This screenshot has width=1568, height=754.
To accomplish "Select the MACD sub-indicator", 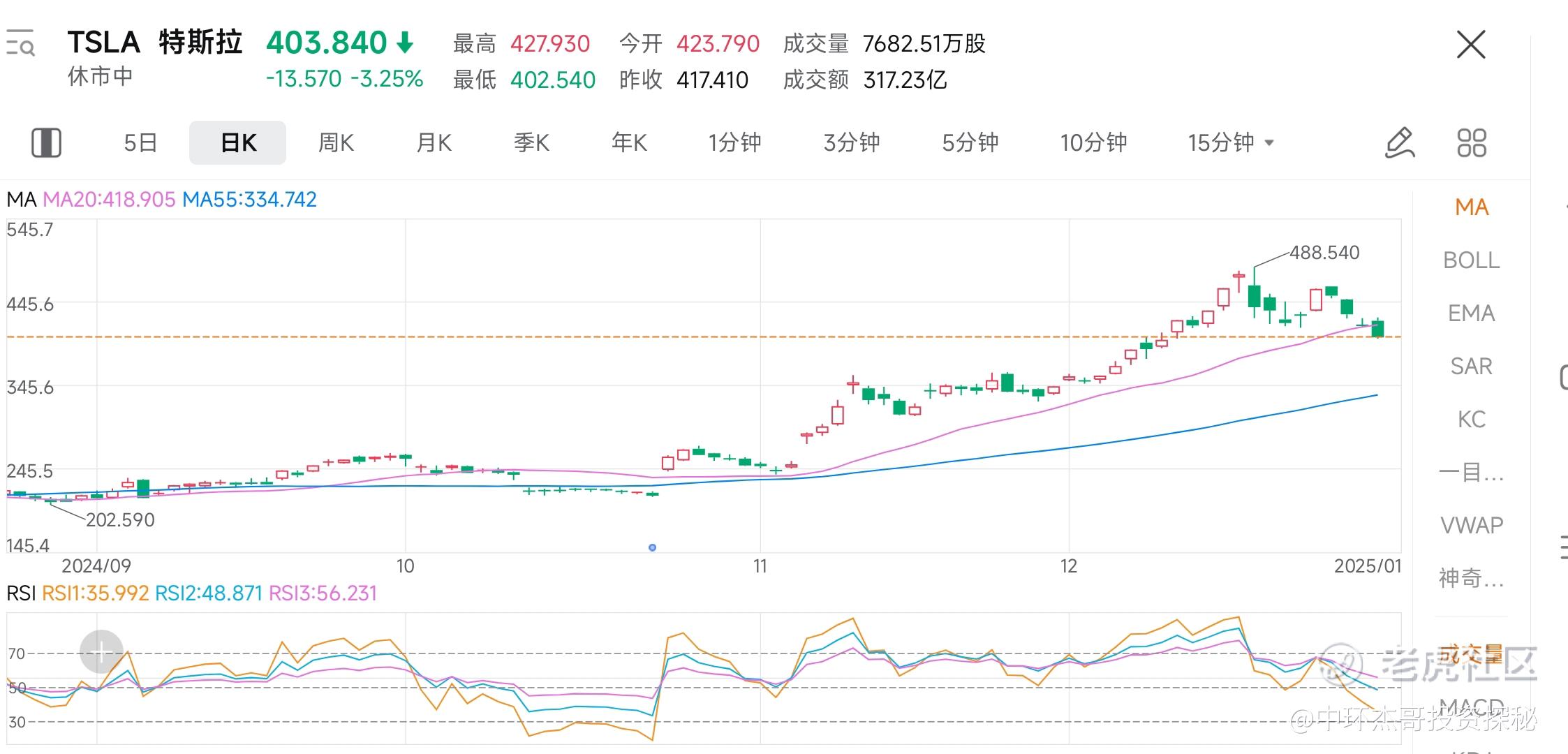I will pos(1472,707).
